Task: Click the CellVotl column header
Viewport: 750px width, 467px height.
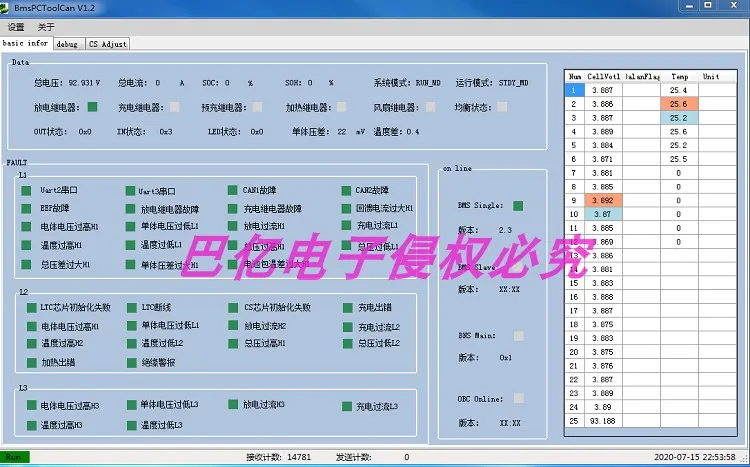Action: 603,76
